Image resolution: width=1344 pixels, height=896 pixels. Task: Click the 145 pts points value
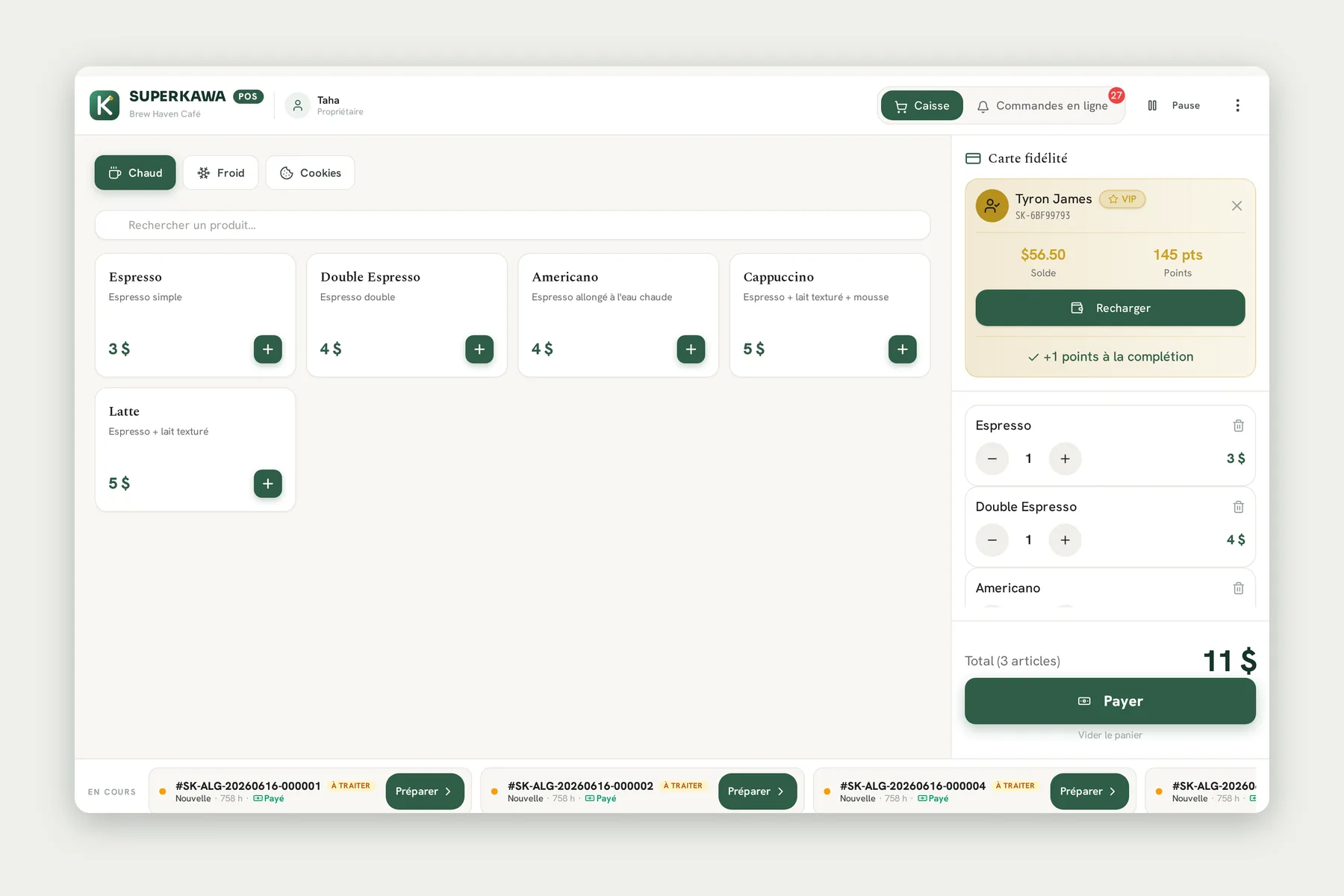(x=1177, y=255)
